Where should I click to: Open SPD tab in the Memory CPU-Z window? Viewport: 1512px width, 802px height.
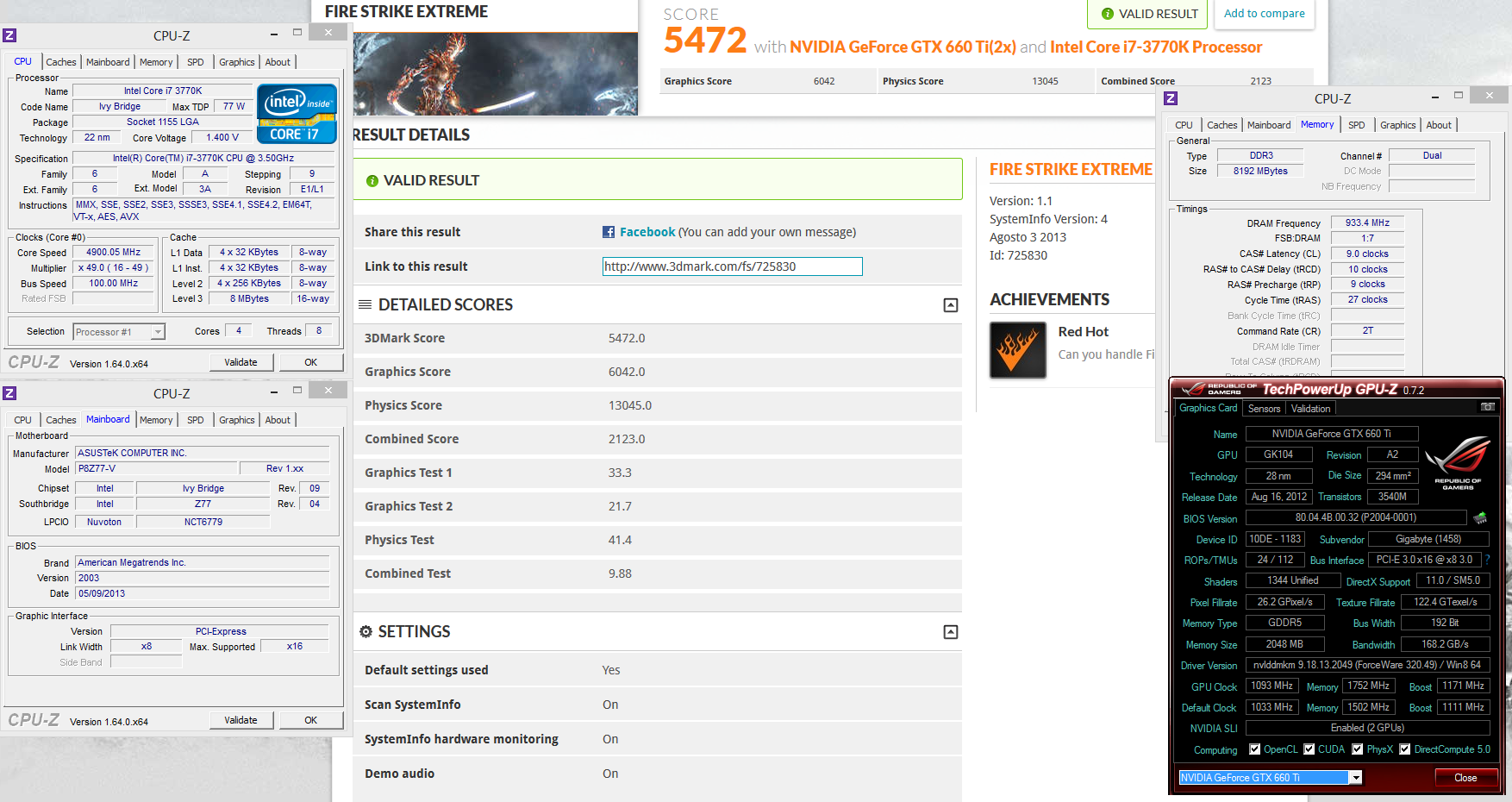click(x=1356, y=125)
